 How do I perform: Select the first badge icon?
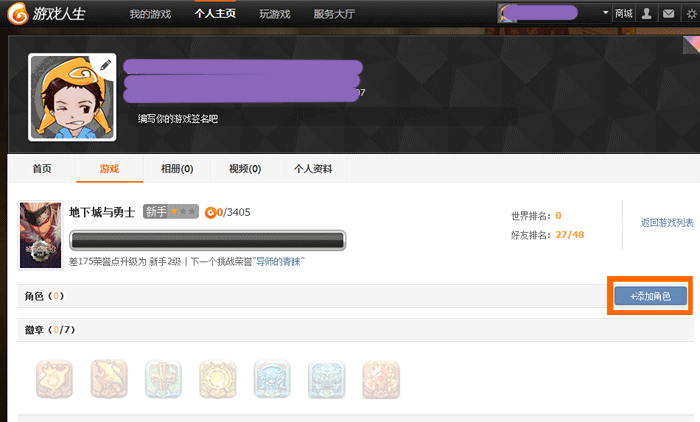coord(54,380)
